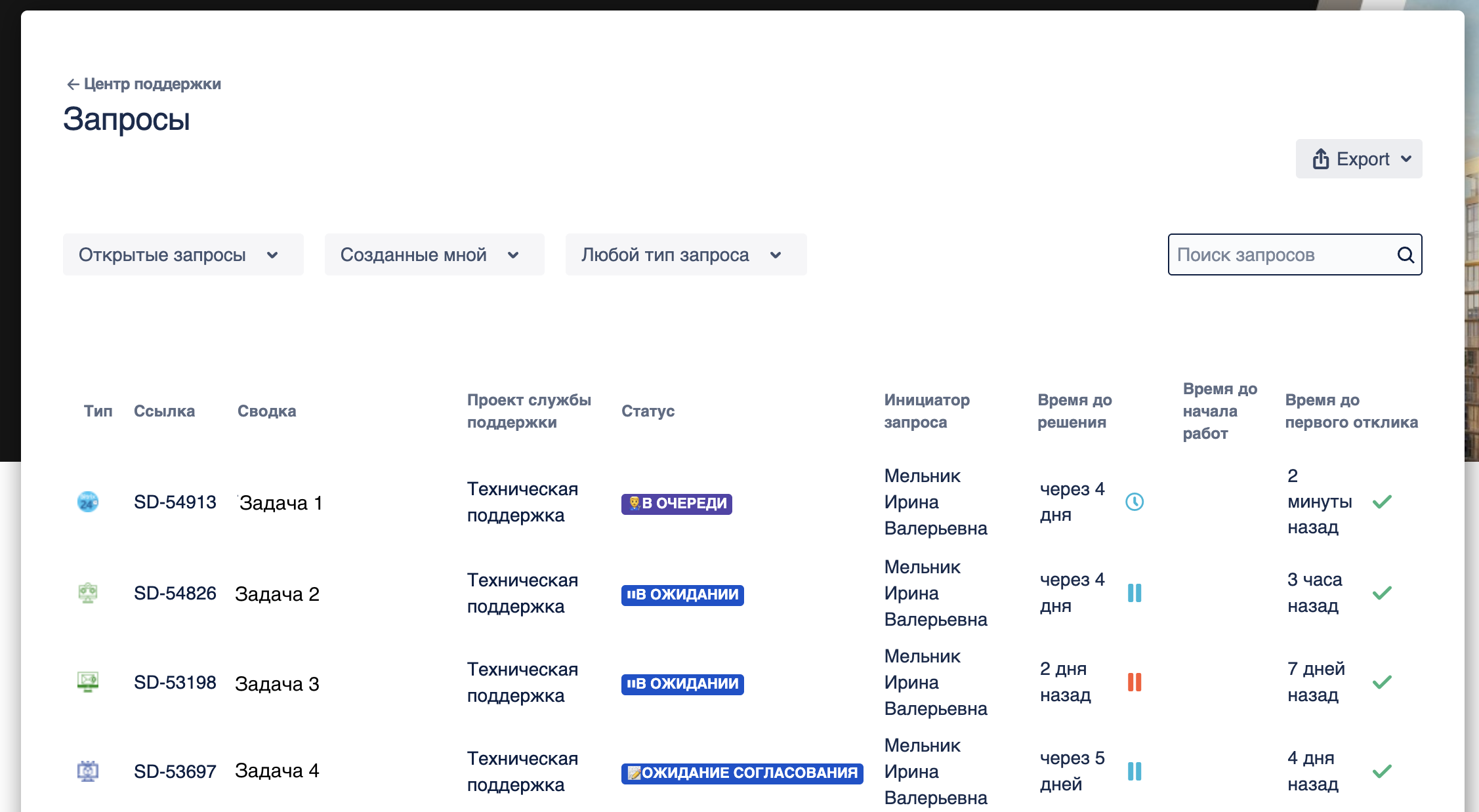Click the request type icon for SD-53198
The image size is (1479, 812).
tap(88, 682)
